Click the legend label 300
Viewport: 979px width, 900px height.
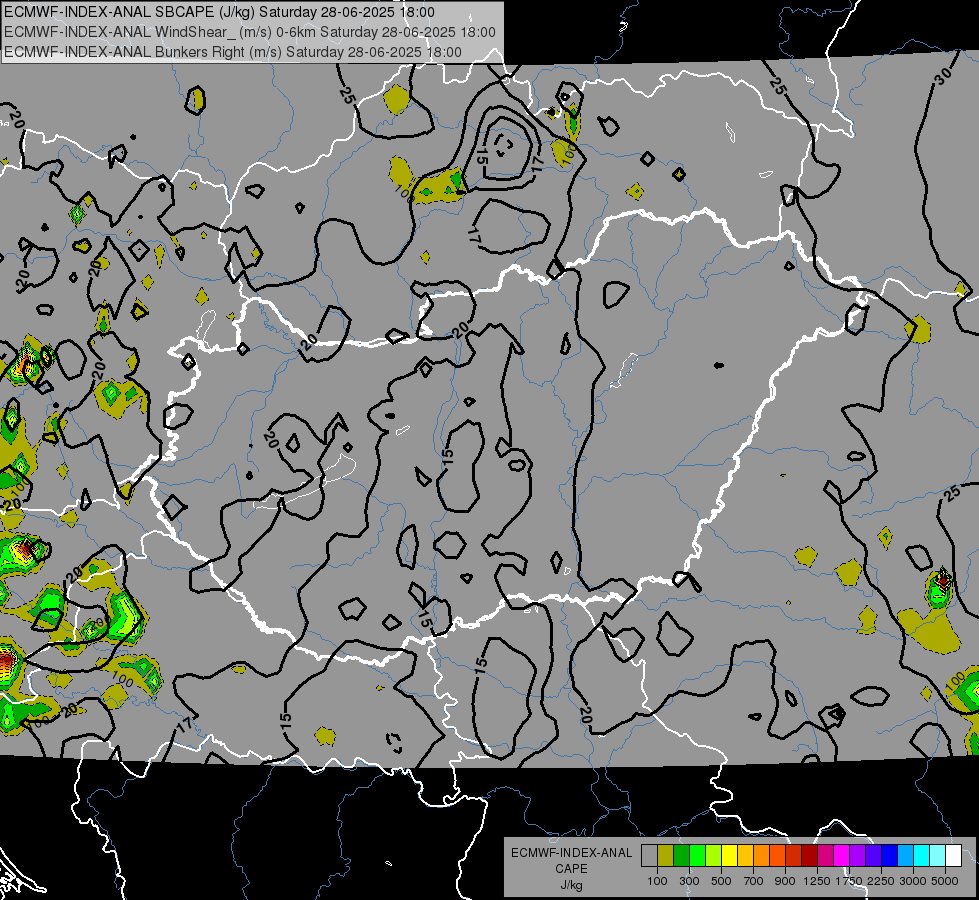click(x=689, y=881)
